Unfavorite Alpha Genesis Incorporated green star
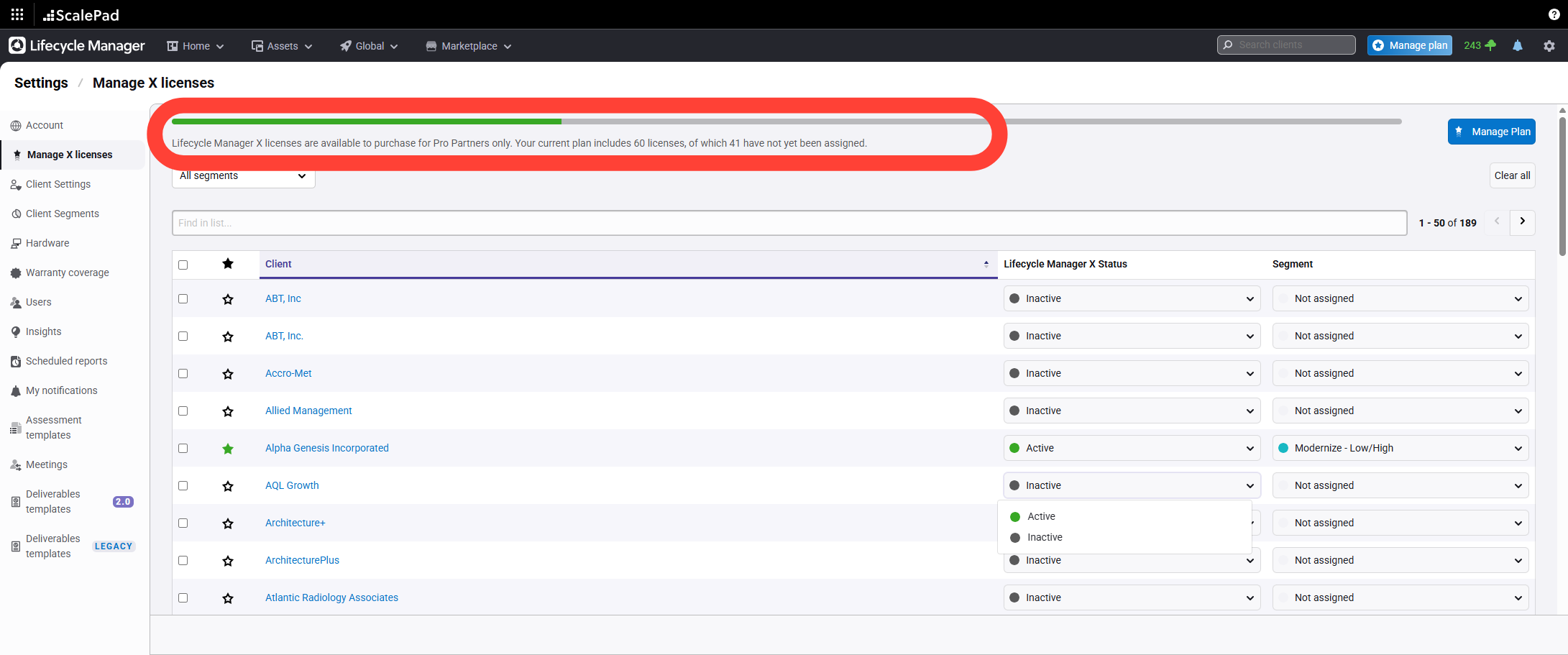 tap(228, 449)
